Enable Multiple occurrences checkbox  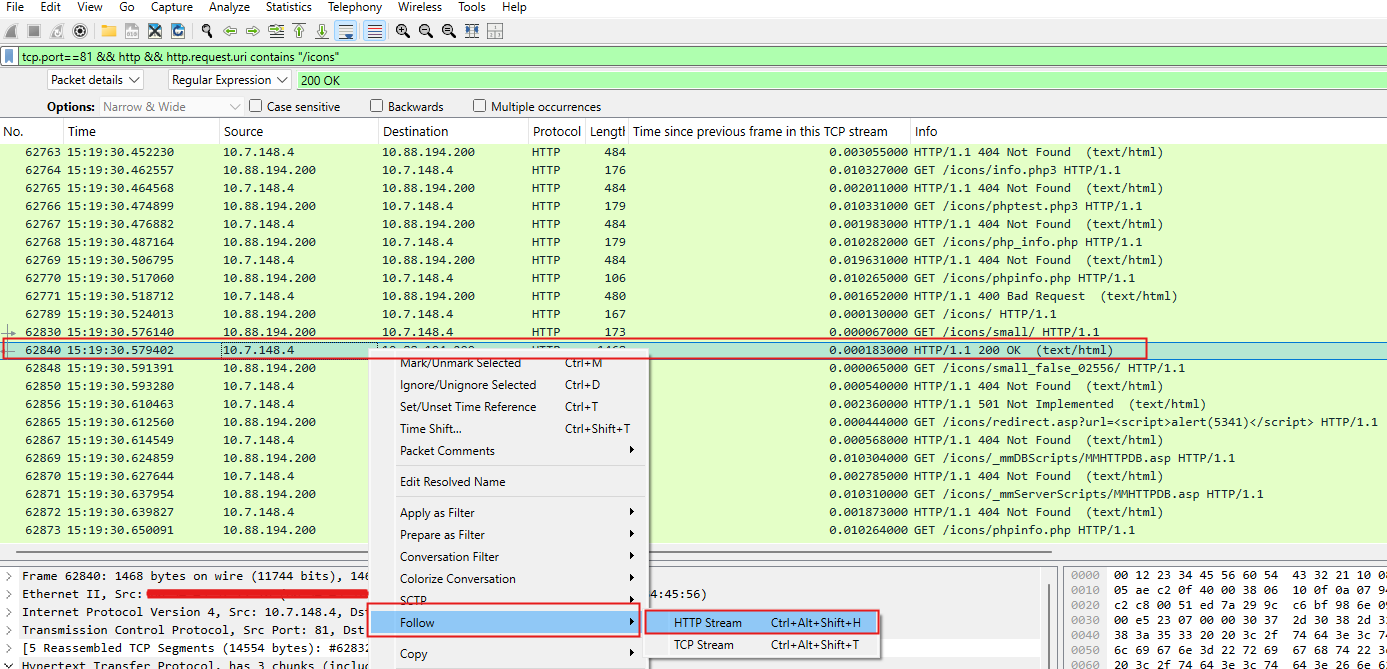(x=480, y=106)
